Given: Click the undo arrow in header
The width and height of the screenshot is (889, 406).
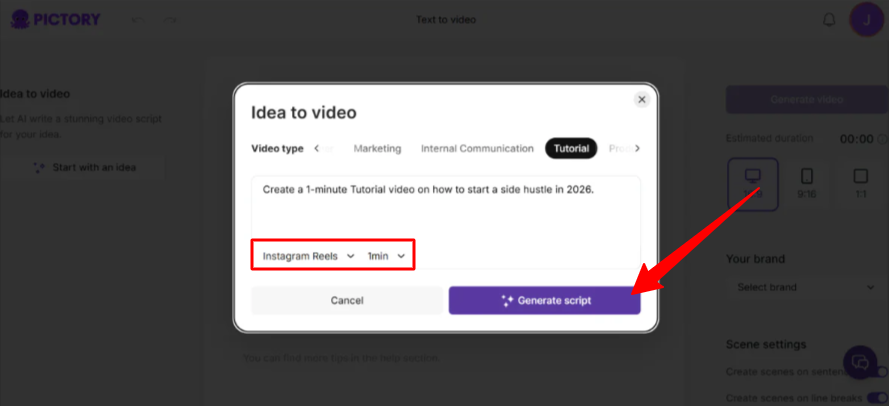Looking at the screenshot, I should point(138,20).
